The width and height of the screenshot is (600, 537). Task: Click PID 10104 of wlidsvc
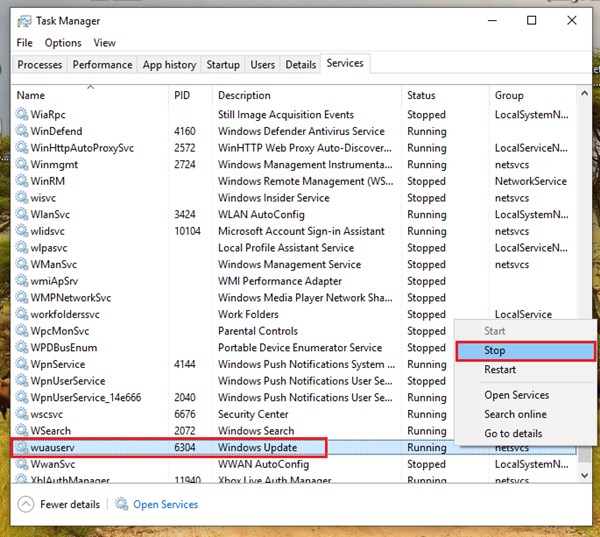(x=187, y=231)
